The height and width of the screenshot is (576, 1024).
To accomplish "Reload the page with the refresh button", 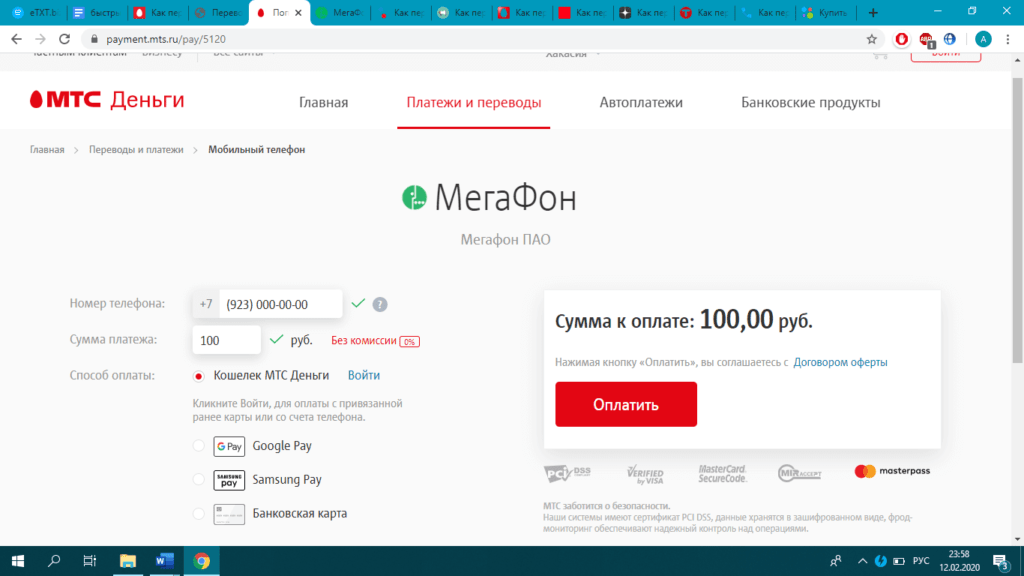I will pos(65,39).
